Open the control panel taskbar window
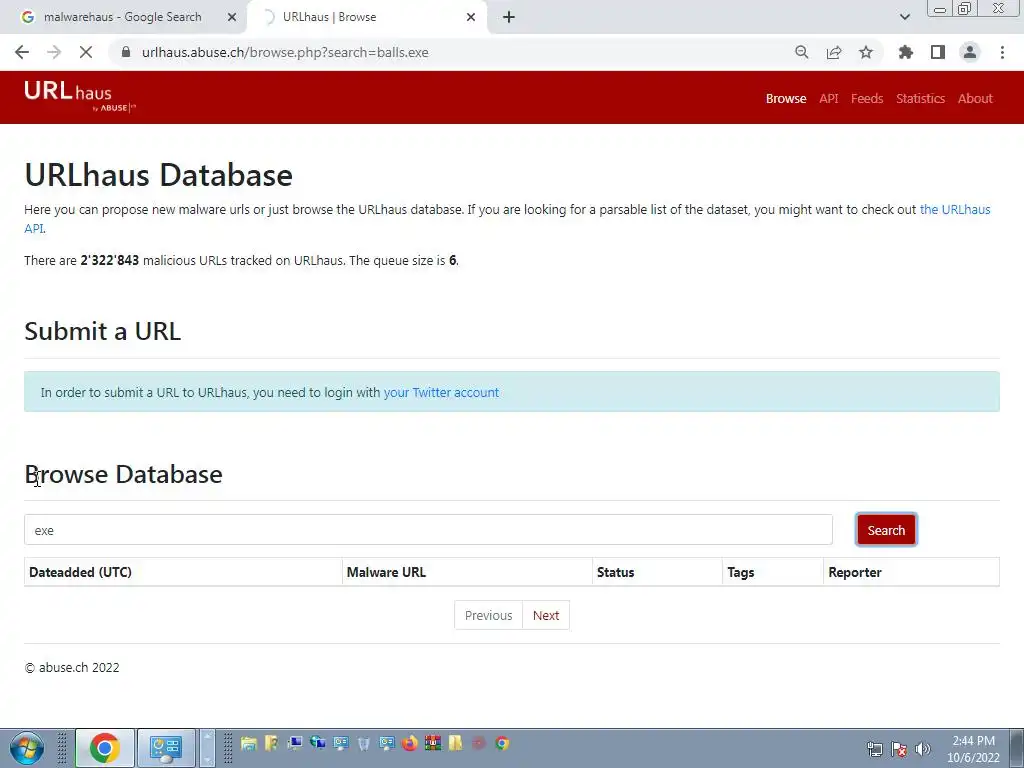The image size is (1024, 768). [x=166, y=748]
